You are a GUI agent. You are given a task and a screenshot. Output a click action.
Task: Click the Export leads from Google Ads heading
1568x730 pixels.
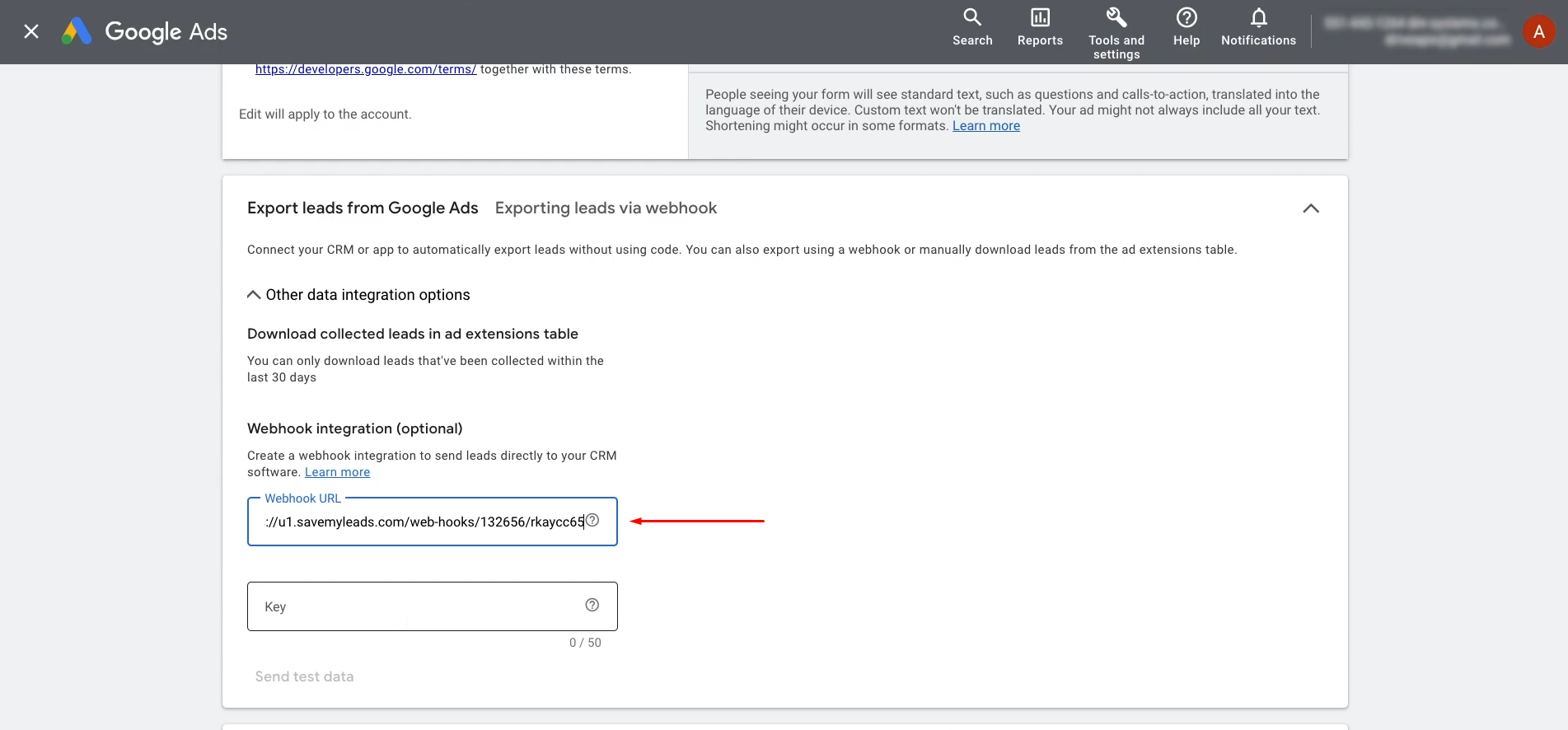point(363,208)
